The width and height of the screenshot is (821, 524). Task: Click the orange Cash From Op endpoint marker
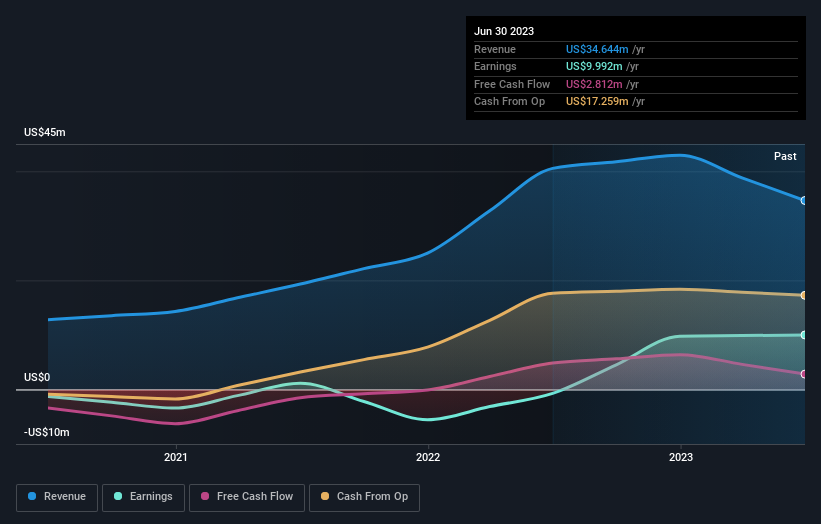(804, 295)
